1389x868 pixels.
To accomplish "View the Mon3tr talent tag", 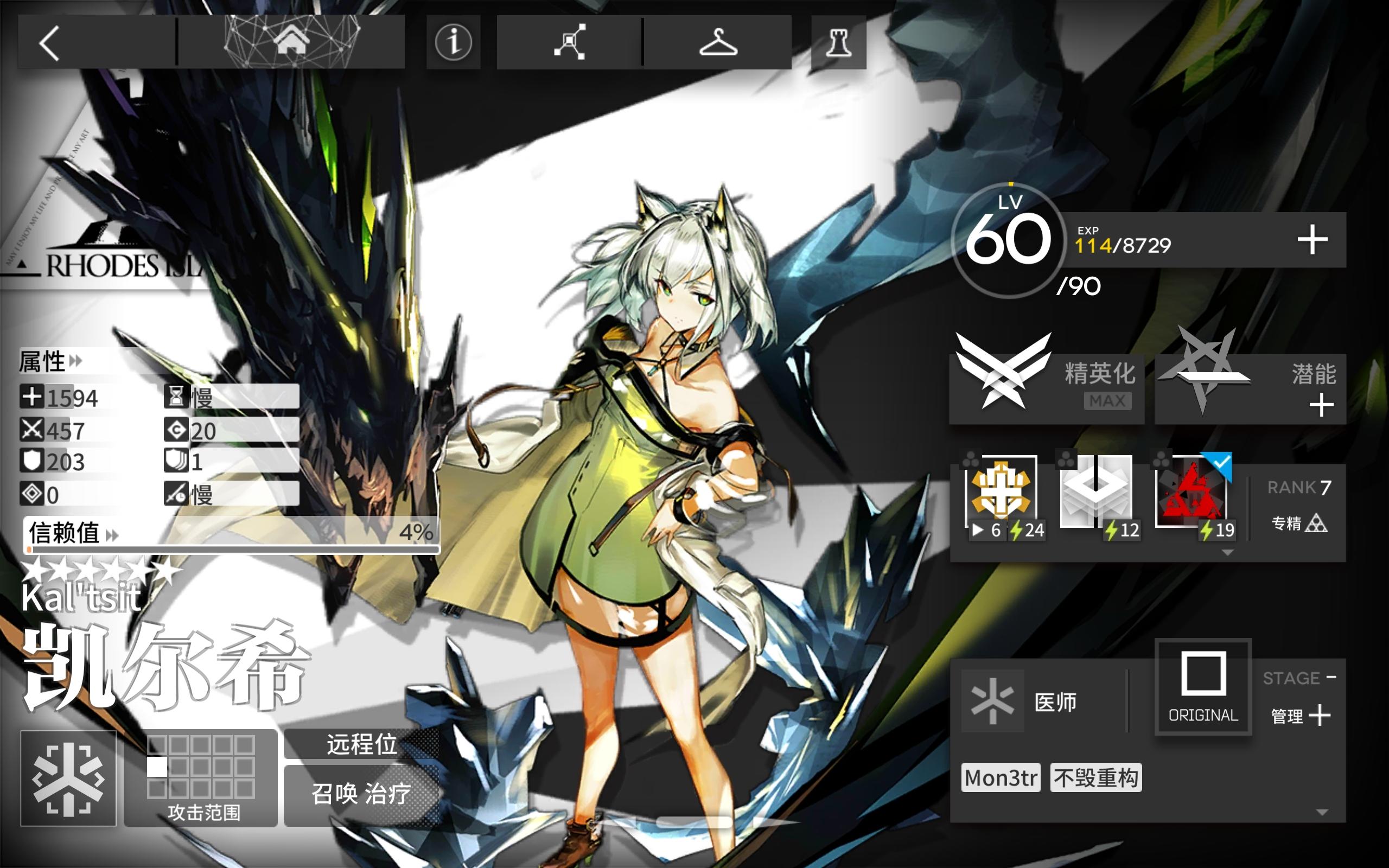I will [1001, 778].
